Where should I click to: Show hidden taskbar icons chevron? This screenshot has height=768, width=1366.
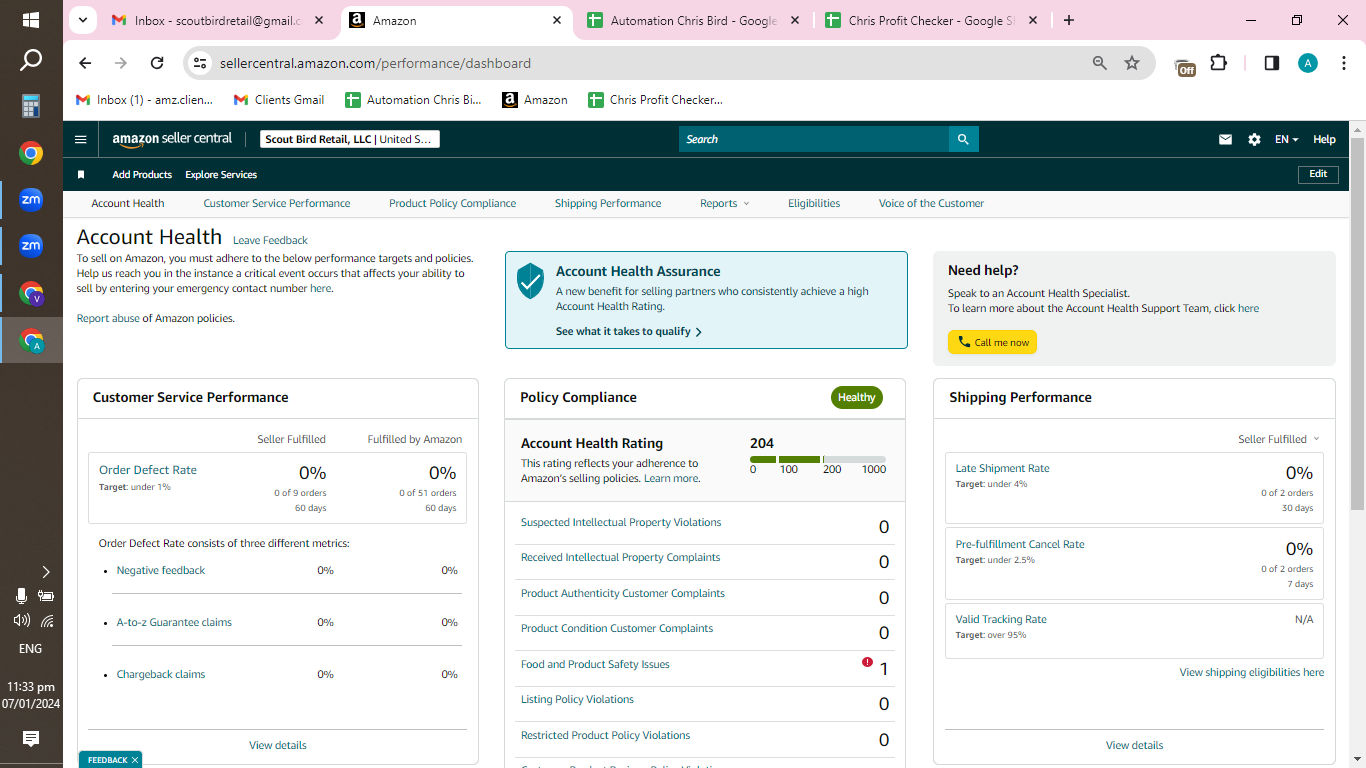click(x=46, y=572)
